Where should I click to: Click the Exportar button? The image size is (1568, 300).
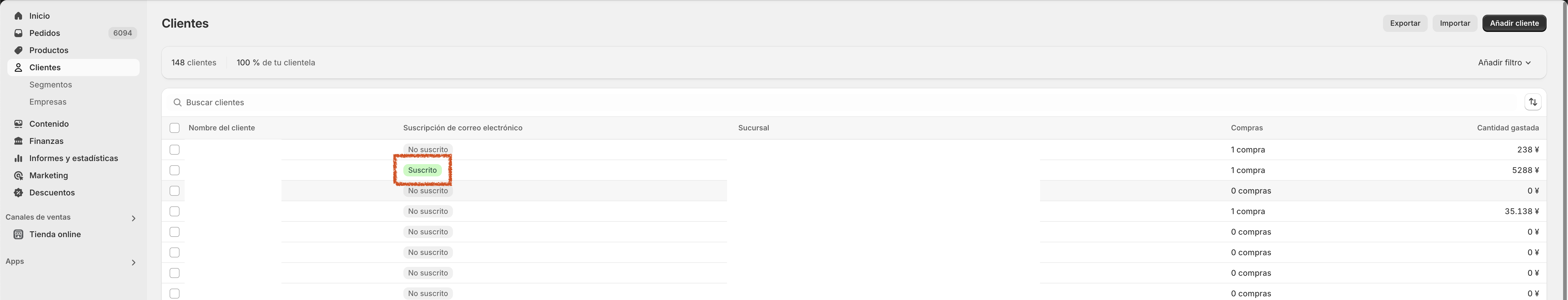(1405, 23)
